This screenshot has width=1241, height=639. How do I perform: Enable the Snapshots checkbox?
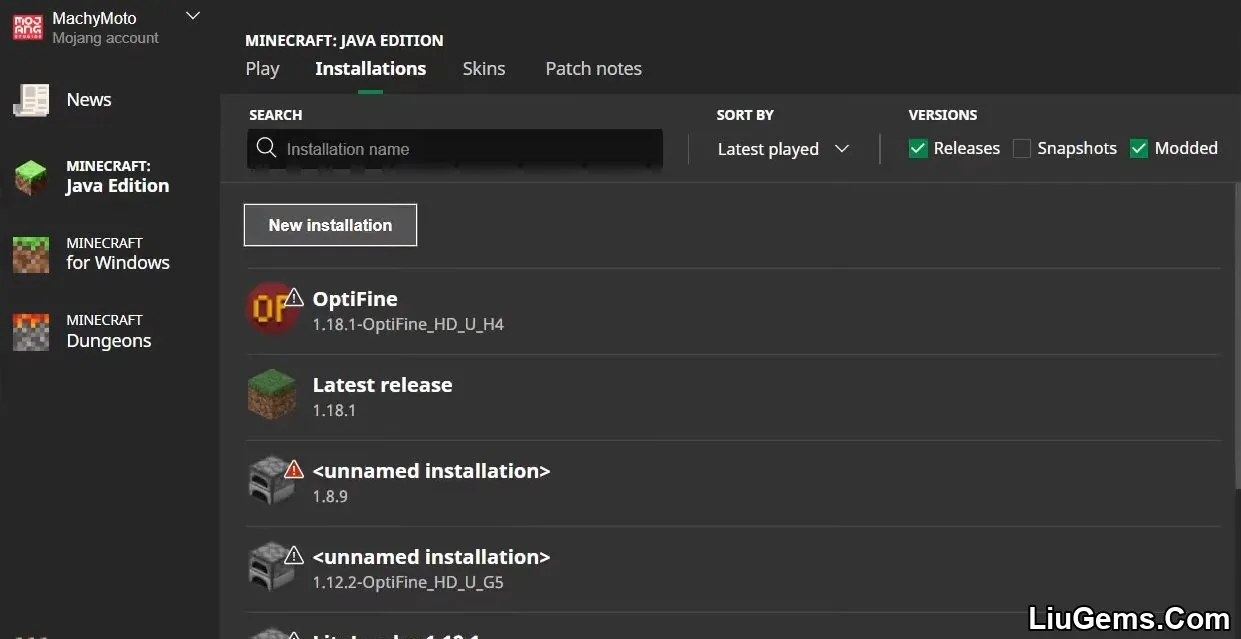tap(1021, 149)
